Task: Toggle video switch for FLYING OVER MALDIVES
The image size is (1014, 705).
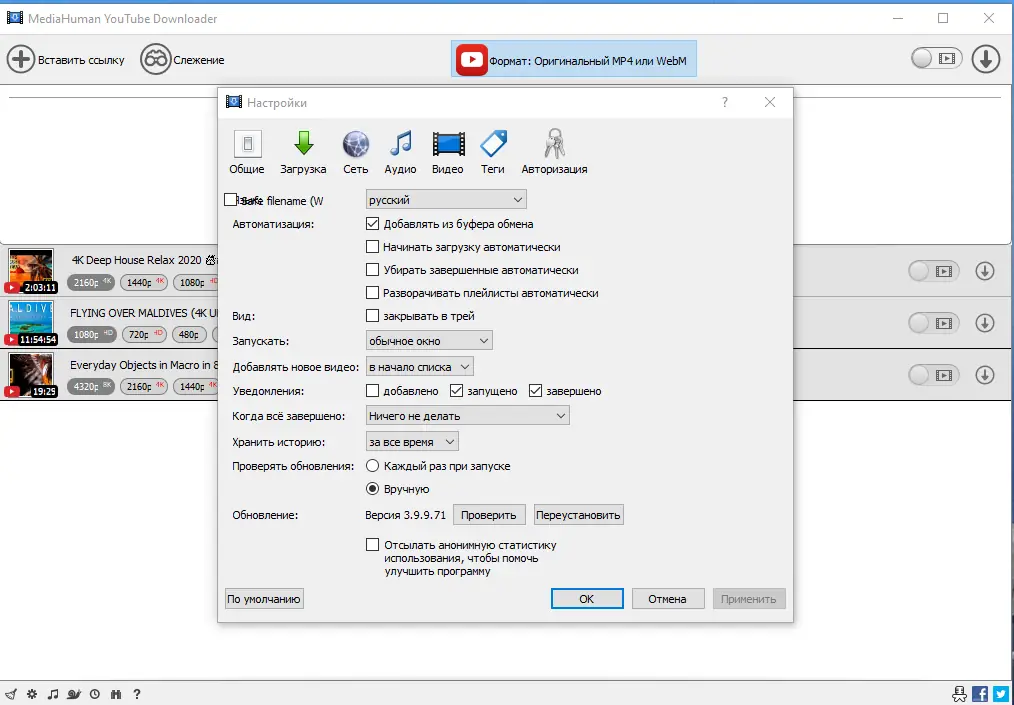Action: [x=934, y=323]
